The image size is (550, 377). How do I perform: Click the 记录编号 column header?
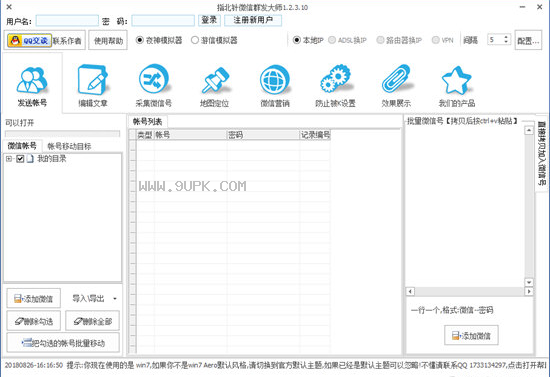(x=315, y=135)
